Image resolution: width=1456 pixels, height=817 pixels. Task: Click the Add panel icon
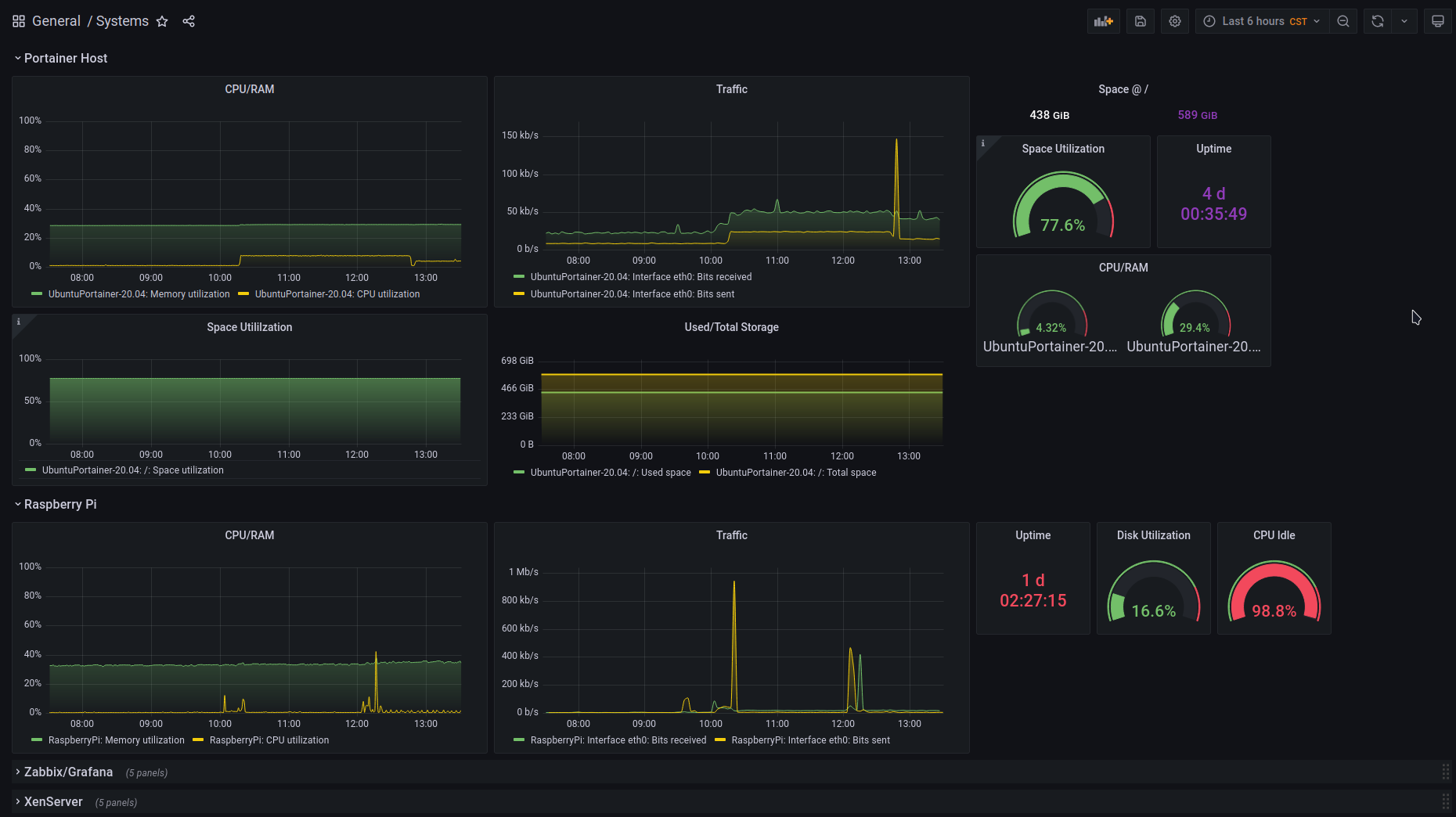(1103, 21)
